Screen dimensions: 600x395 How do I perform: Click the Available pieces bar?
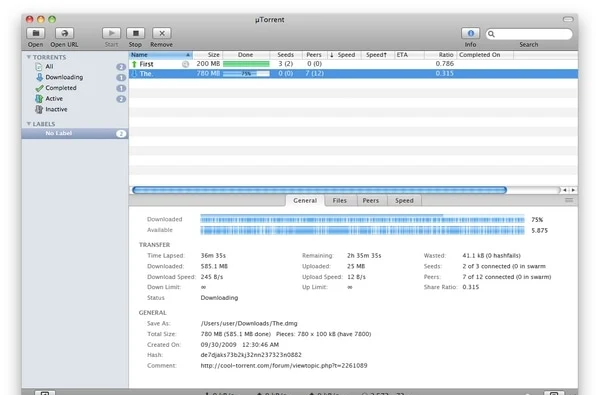362,230
